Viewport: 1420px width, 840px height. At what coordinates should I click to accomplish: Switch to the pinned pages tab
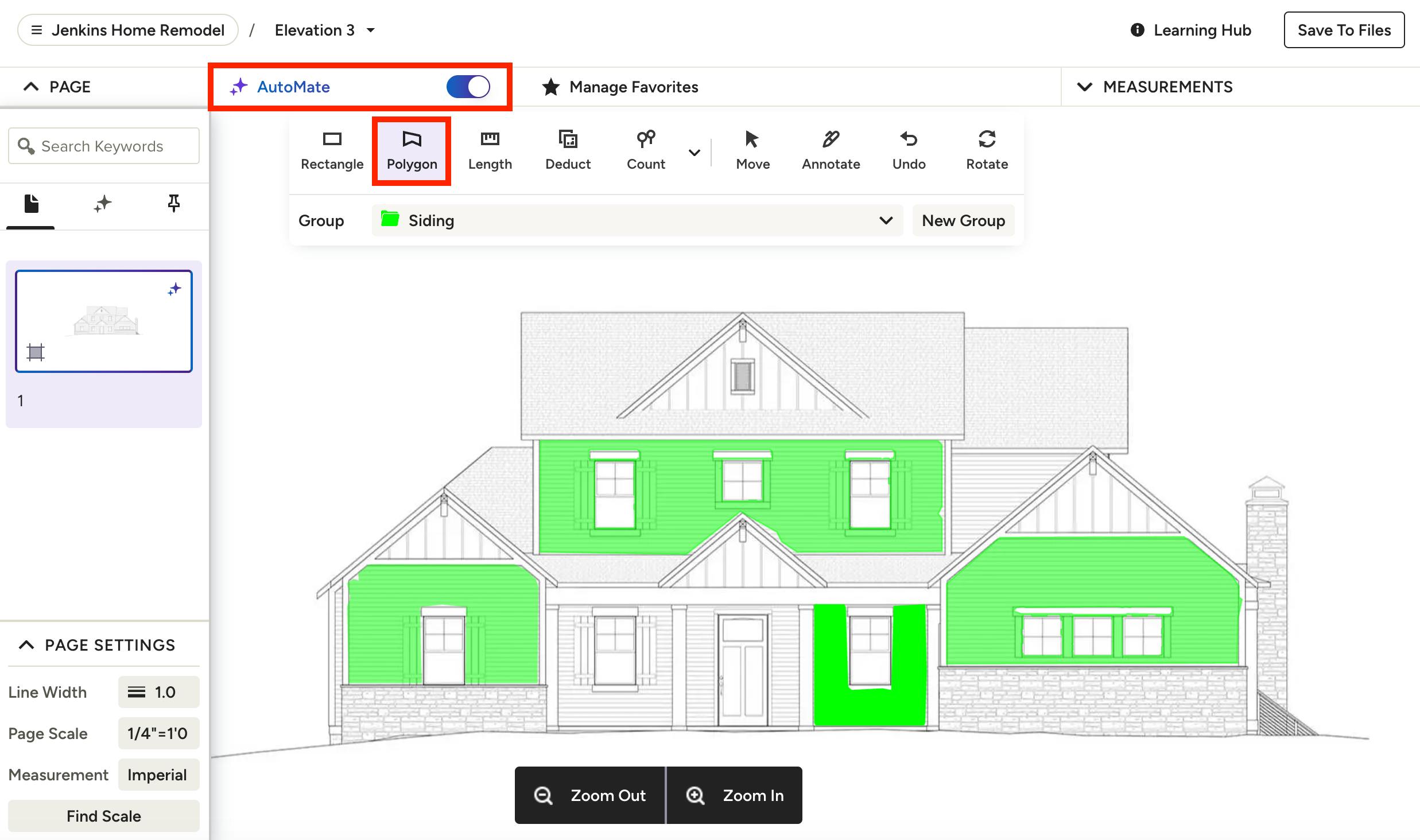[173, 204]
